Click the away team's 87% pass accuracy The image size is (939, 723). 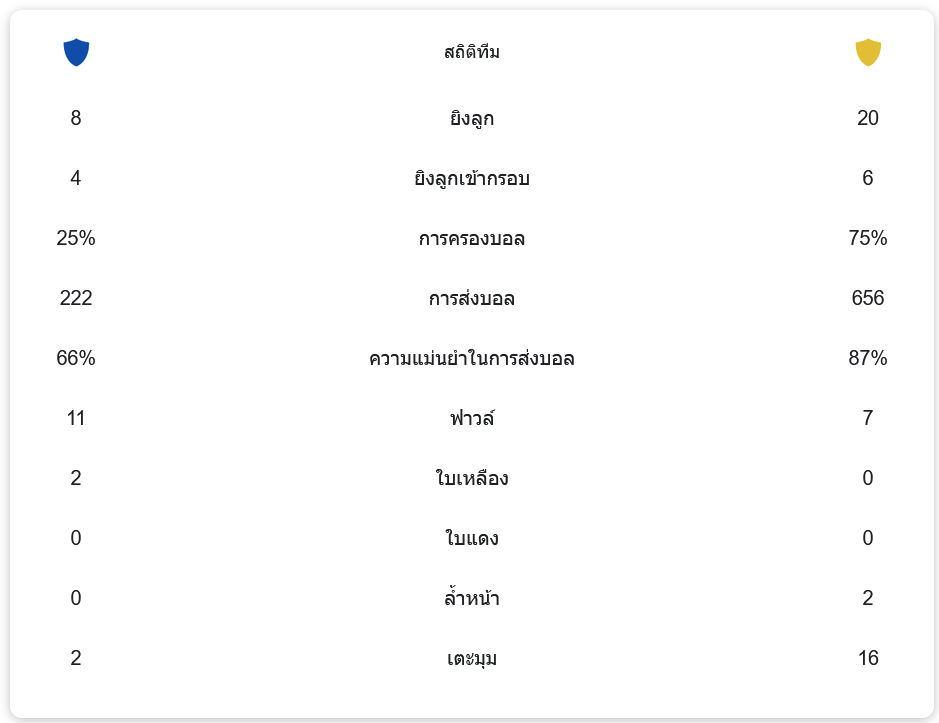868,358
